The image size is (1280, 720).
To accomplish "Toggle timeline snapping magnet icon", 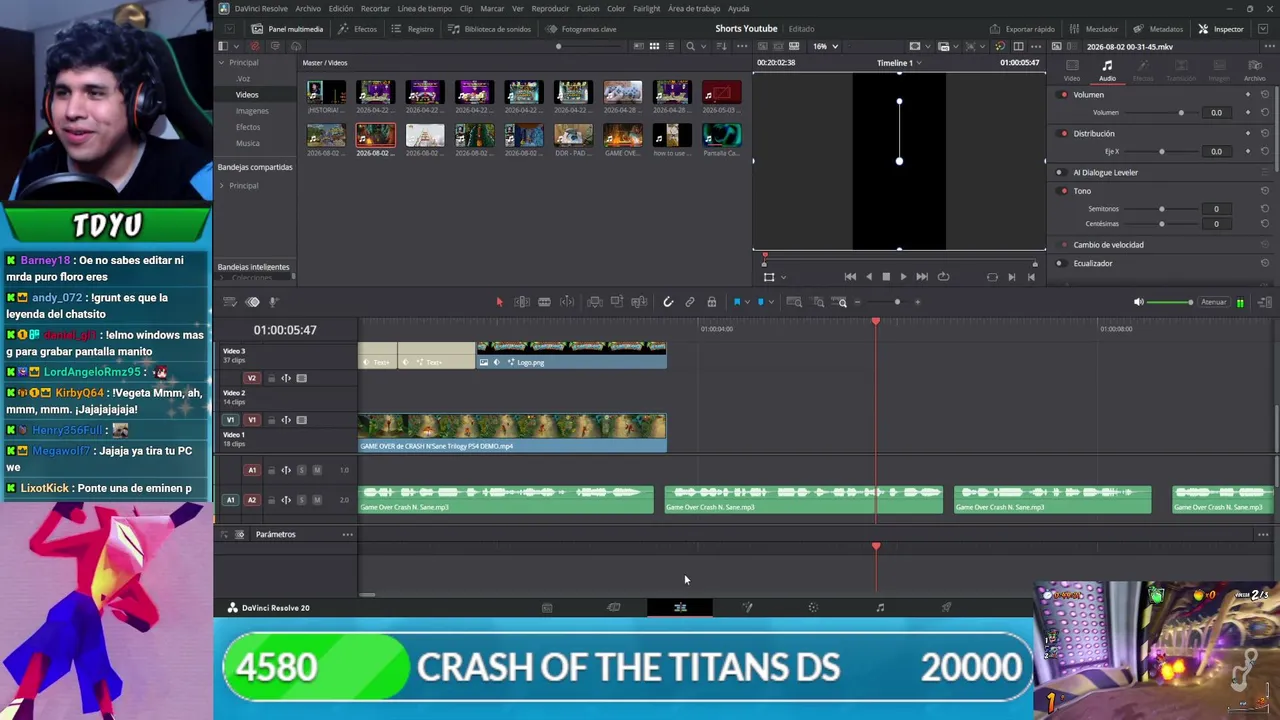I will [x=668, y=302].
